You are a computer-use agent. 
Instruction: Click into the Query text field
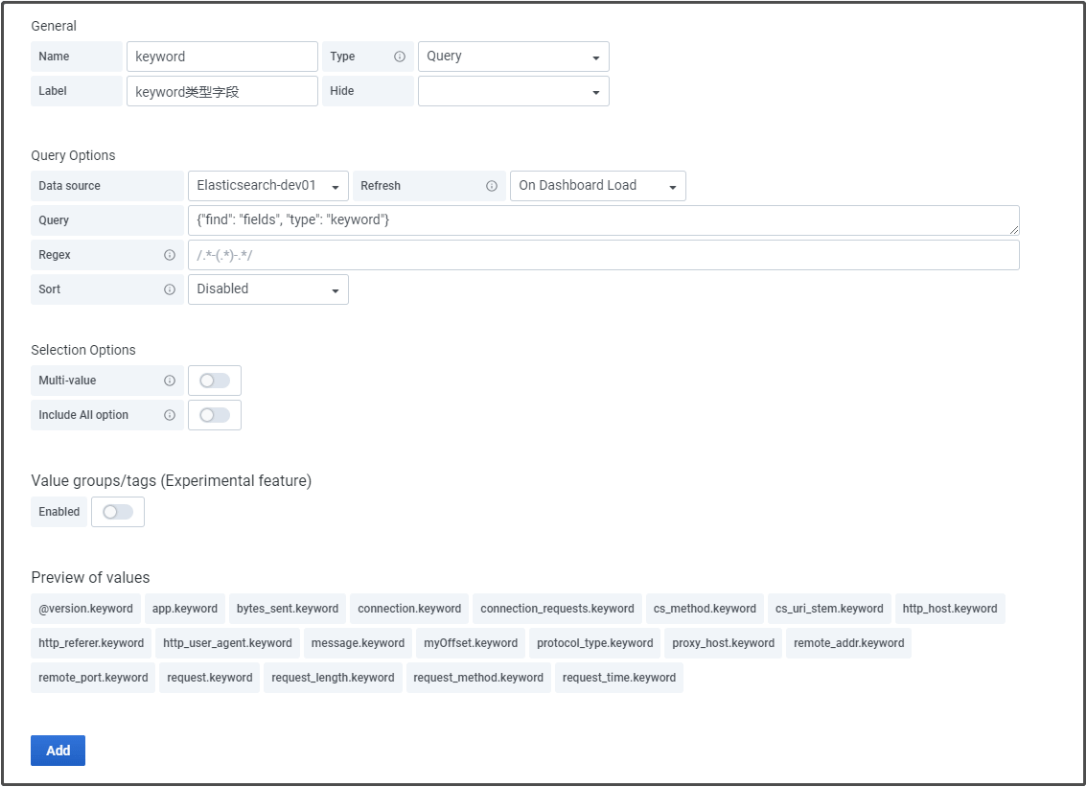(600, 220)
